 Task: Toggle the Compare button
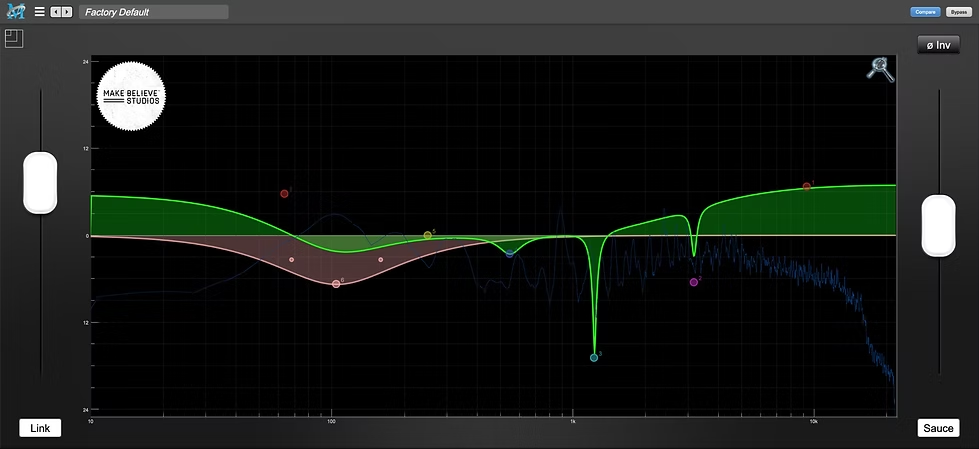coord(924,12)
